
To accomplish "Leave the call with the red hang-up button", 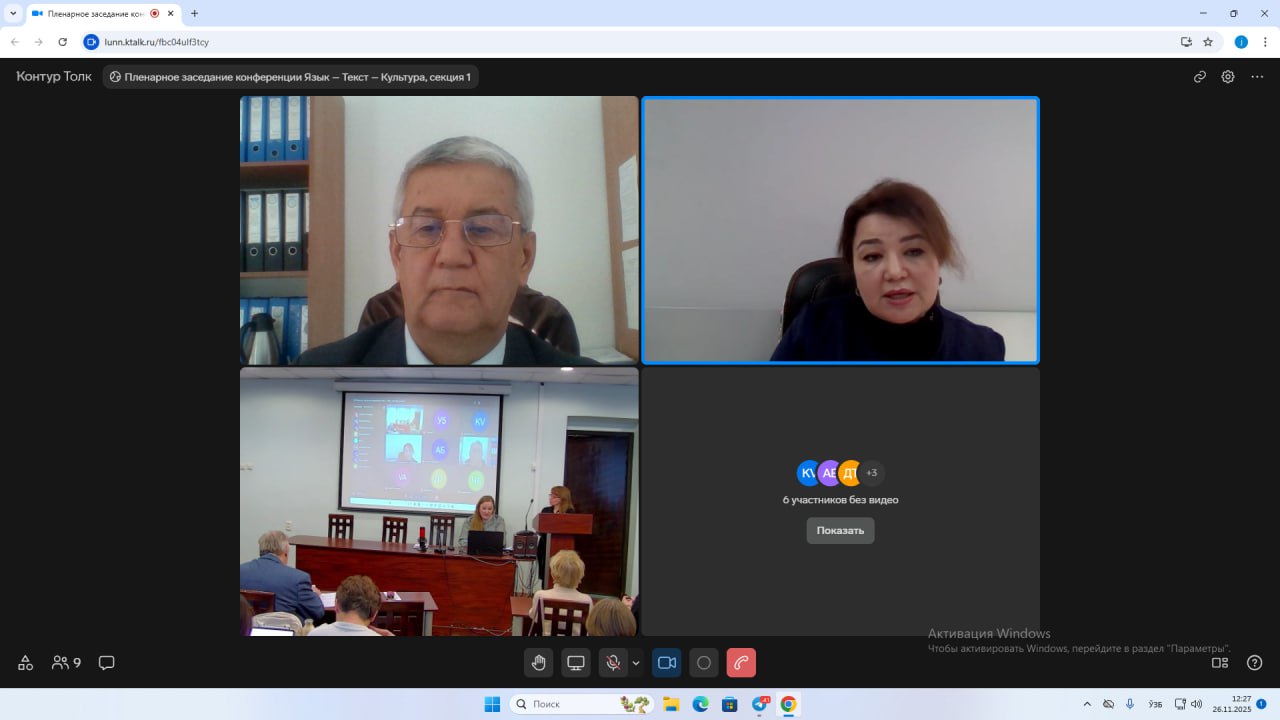I will tap(741, 663).
